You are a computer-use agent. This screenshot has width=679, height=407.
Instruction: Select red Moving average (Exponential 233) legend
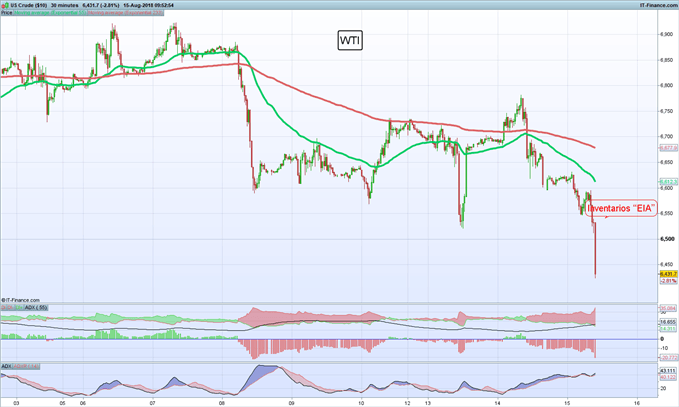[125, 13]
